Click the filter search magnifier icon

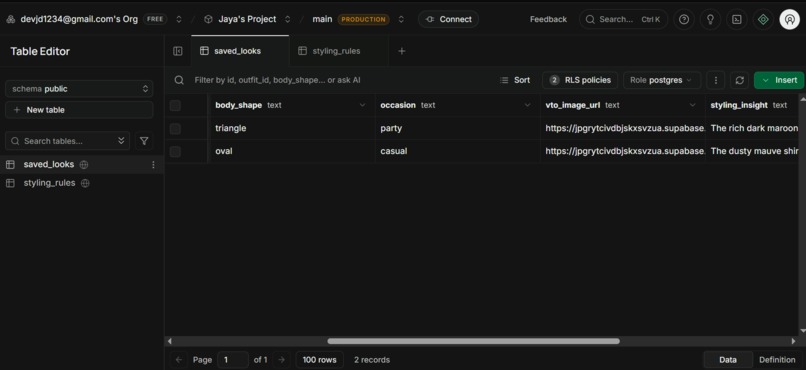179,80
